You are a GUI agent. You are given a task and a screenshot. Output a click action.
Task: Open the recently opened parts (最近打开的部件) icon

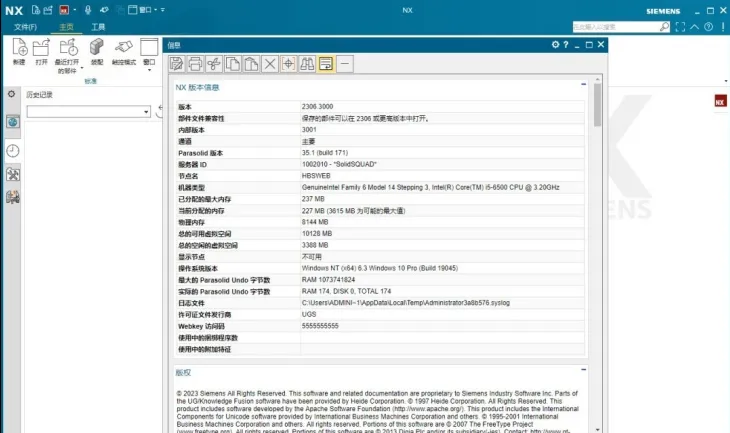click(68, 47)
